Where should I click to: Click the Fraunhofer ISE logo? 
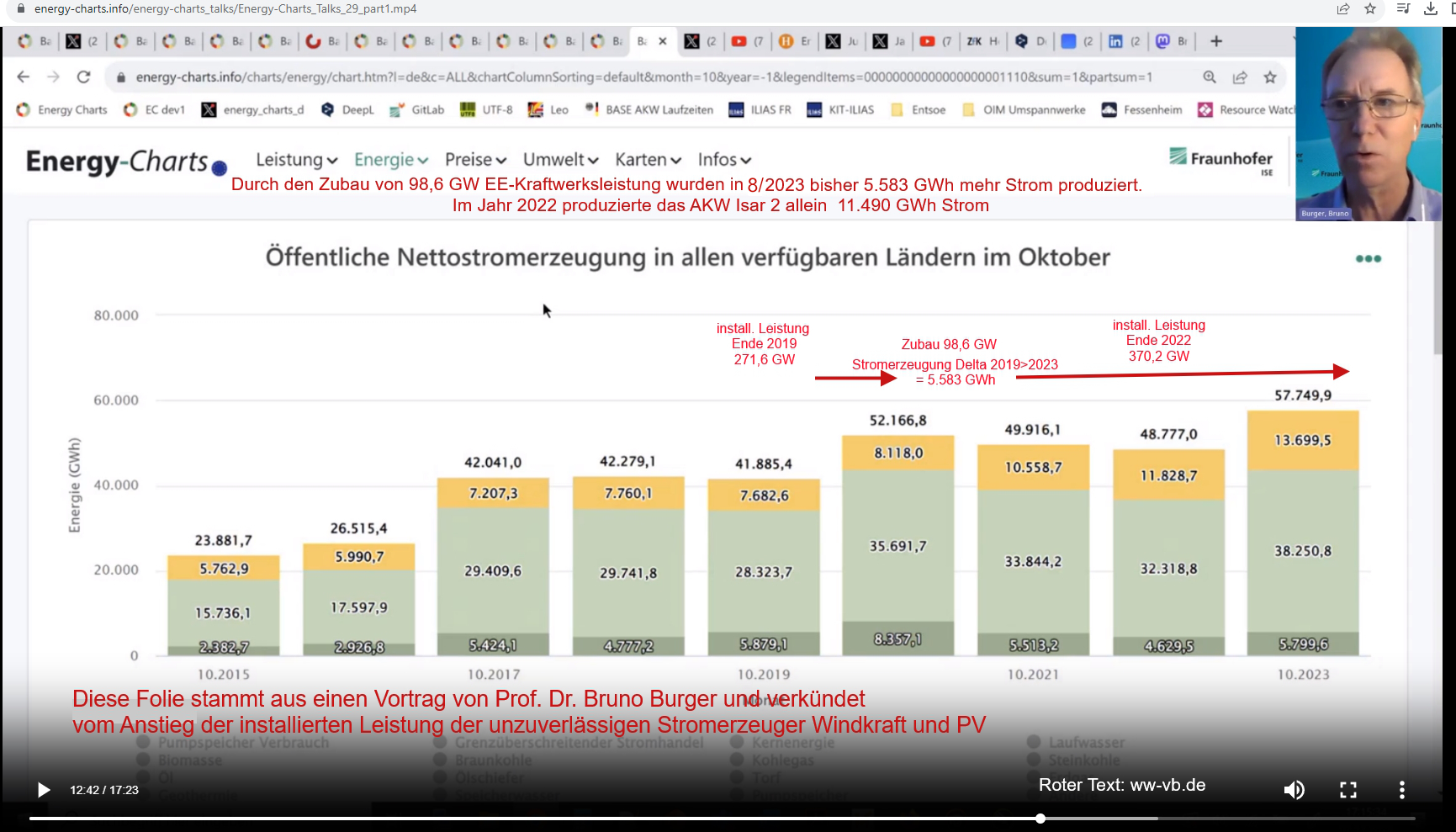point(1220,159)
